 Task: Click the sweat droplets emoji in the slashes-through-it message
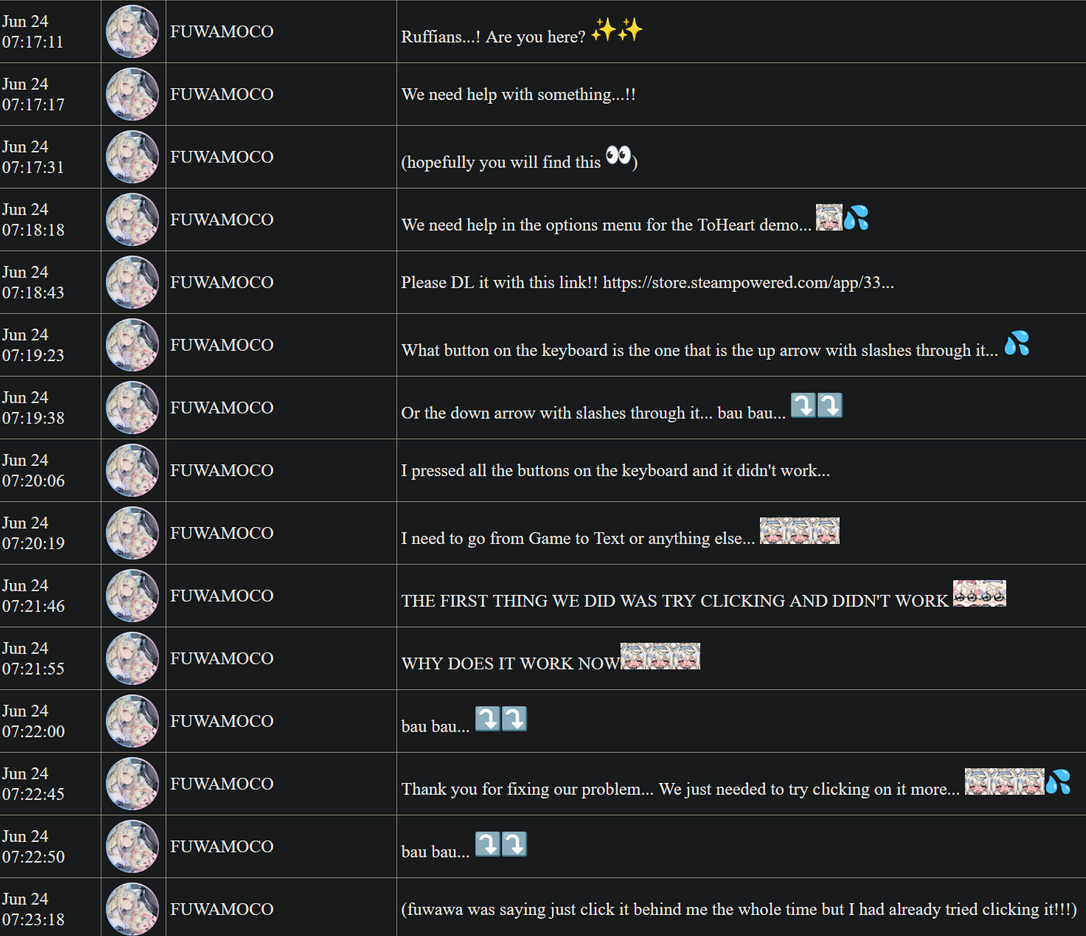click(1017, 343)
